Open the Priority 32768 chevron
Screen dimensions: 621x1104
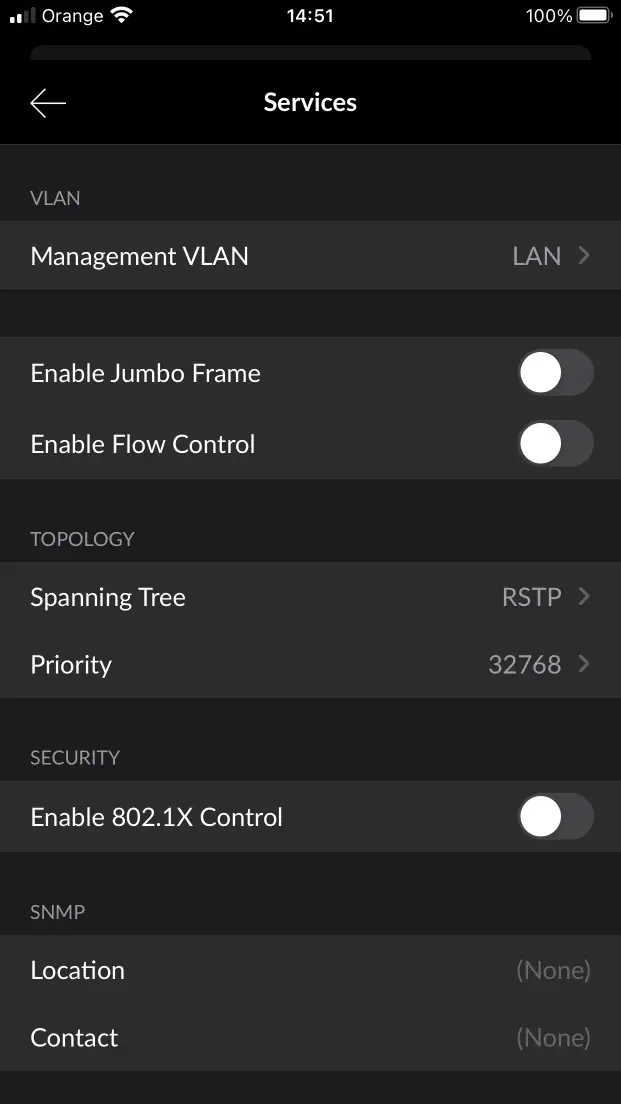(x=584, y=664)
